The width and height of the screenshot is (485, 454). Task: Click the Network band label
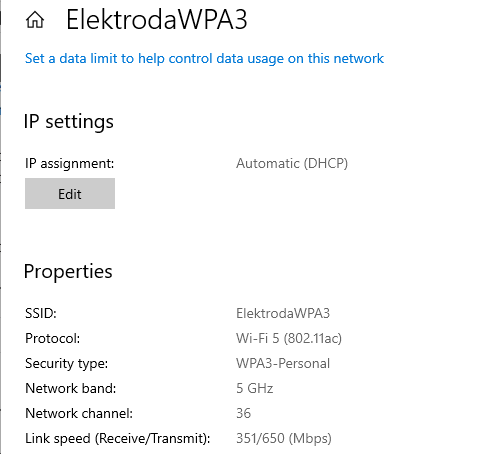[70, 388]
